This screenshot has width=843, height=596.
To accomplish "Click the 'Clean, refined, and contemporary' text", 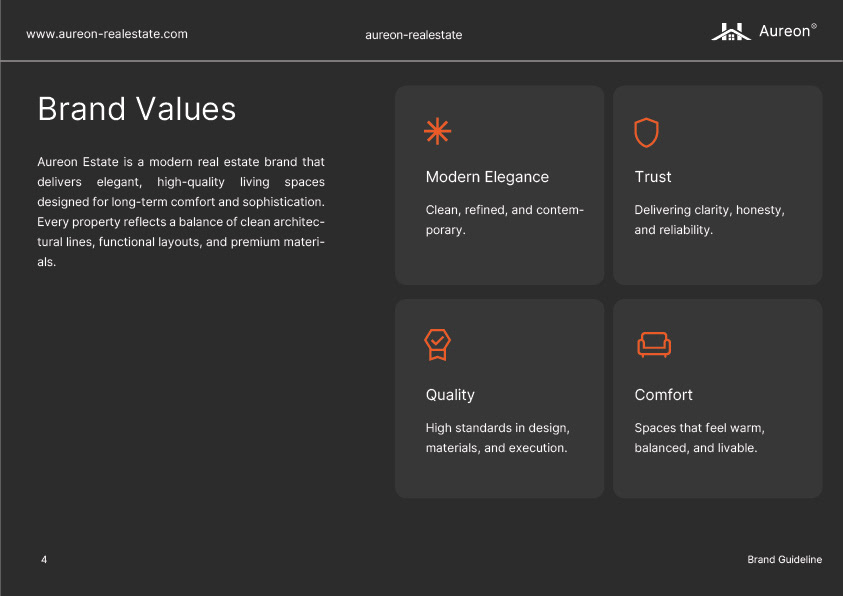I will [504, 220].
